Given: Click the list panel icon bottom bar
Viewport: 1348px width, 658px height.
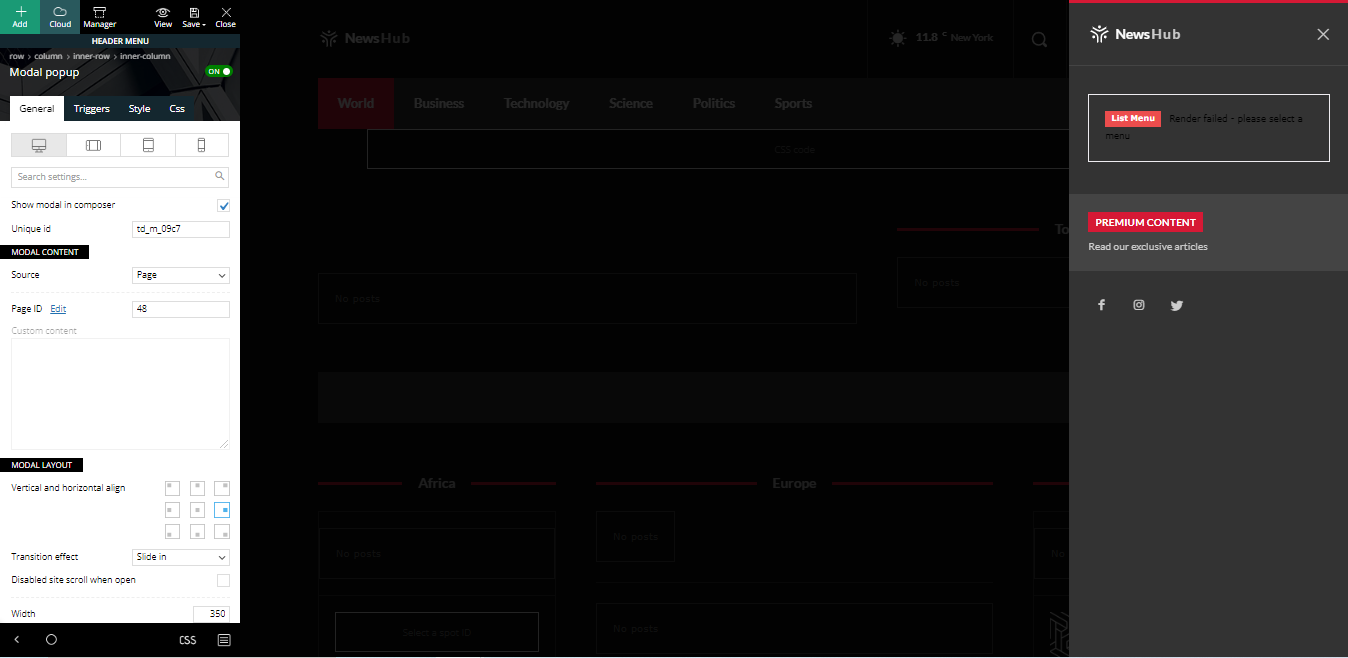Looking at the screenshot, I should [224, 640].
